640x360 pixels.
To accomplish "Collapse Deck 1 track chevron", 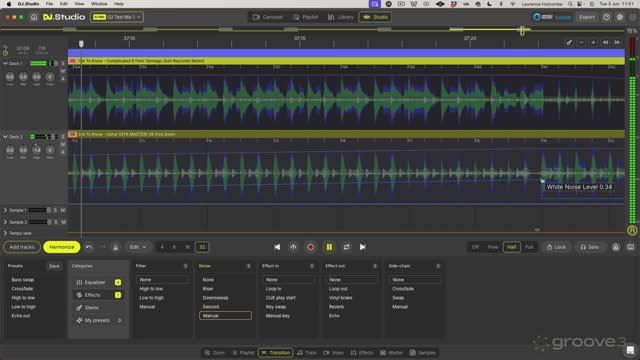I will coord(5,64).
